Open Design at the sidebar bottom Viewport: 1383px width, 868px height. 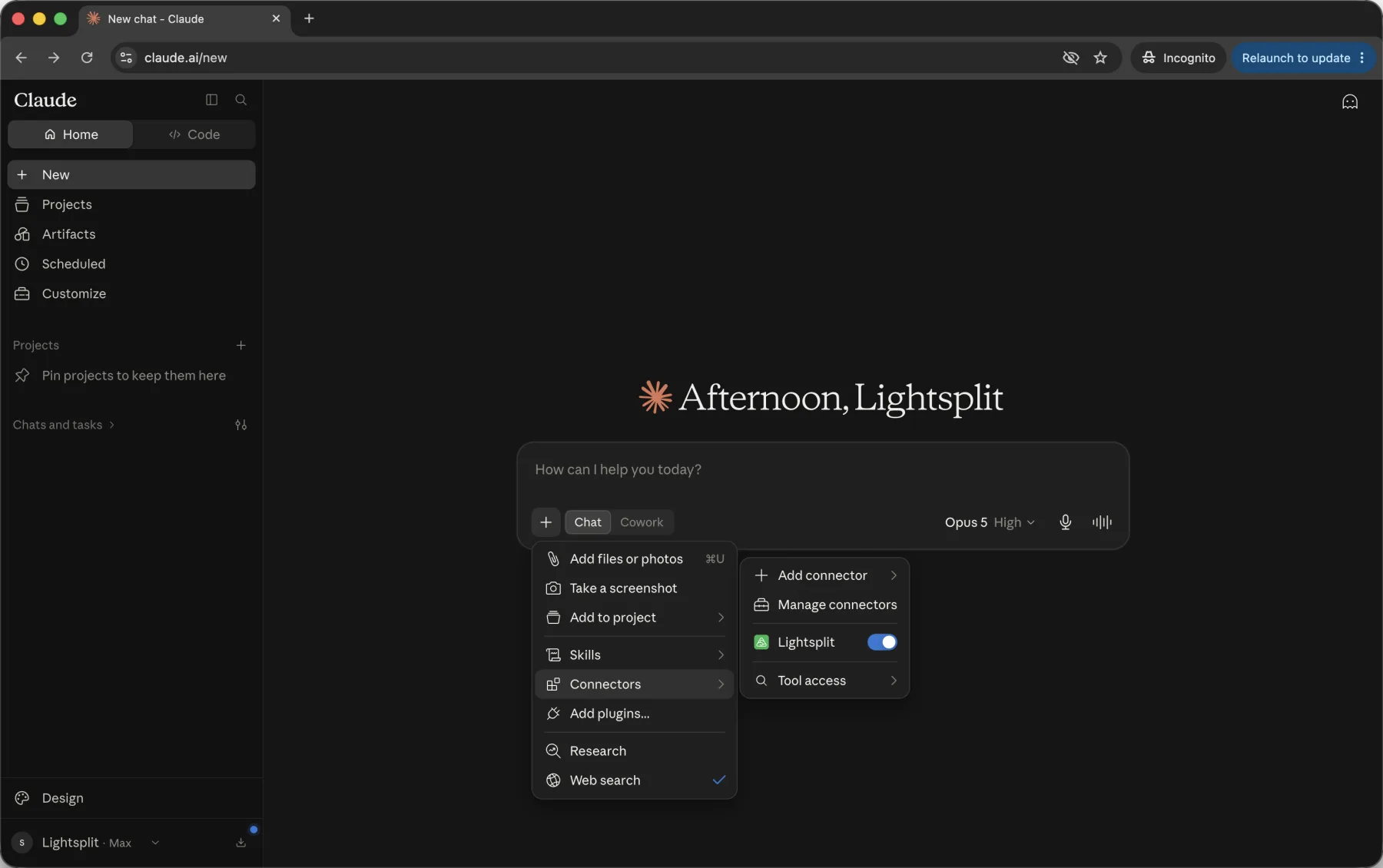point(131,798)
